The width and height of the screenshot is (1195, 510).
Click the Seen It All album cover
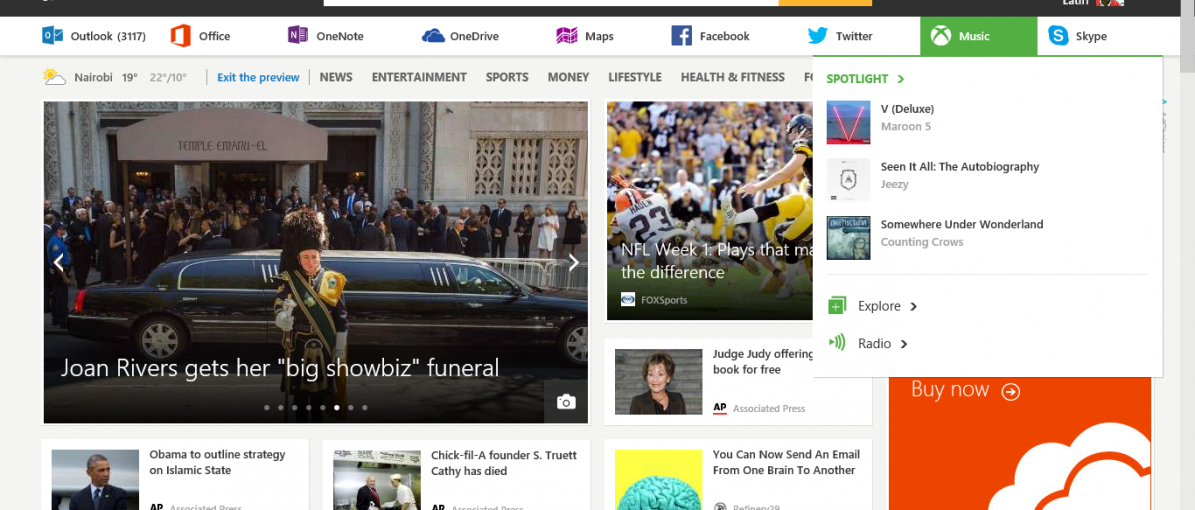[x=848, y=180]
